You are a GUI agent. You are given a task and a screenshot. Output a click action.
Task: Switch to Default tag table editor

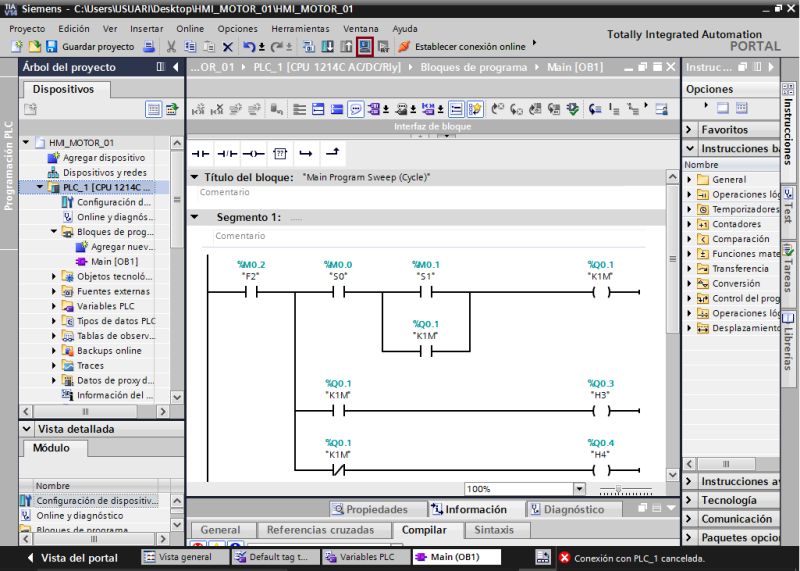(x=276, y=557)
